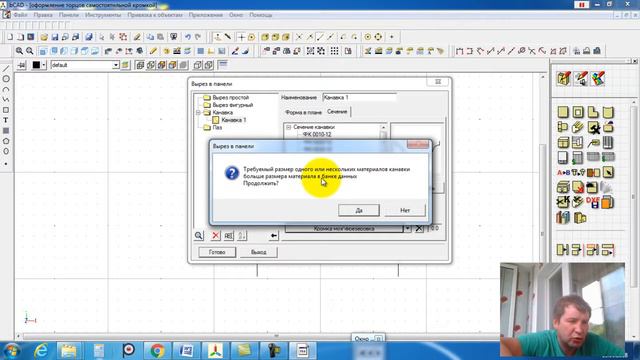This screenshot has height=360, width=640.
Task: Click the yellow pencil toolbar icon
Action: coord(153,51)
